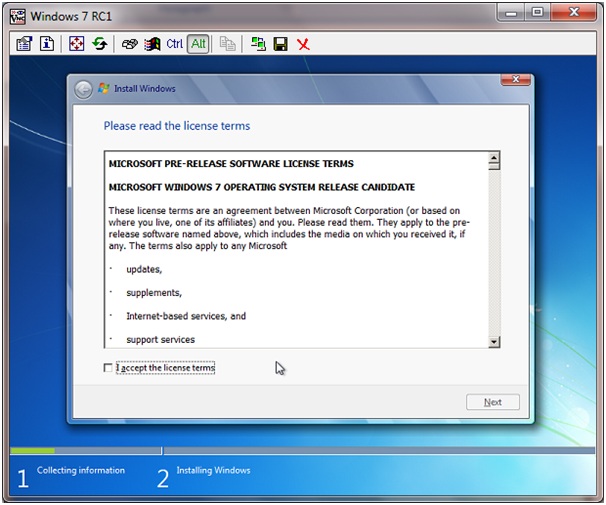Request screen refresh icon
This screenshot has width=606, height=505.
[100, 44]
